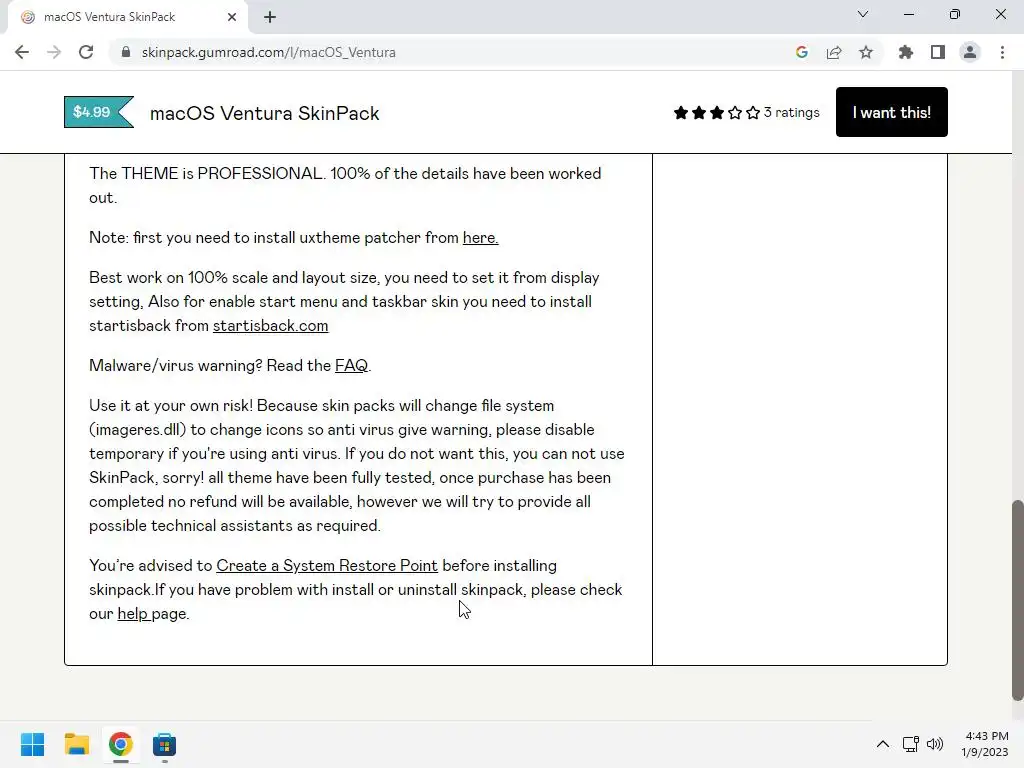Open network settings tray icon

point(910,744)
